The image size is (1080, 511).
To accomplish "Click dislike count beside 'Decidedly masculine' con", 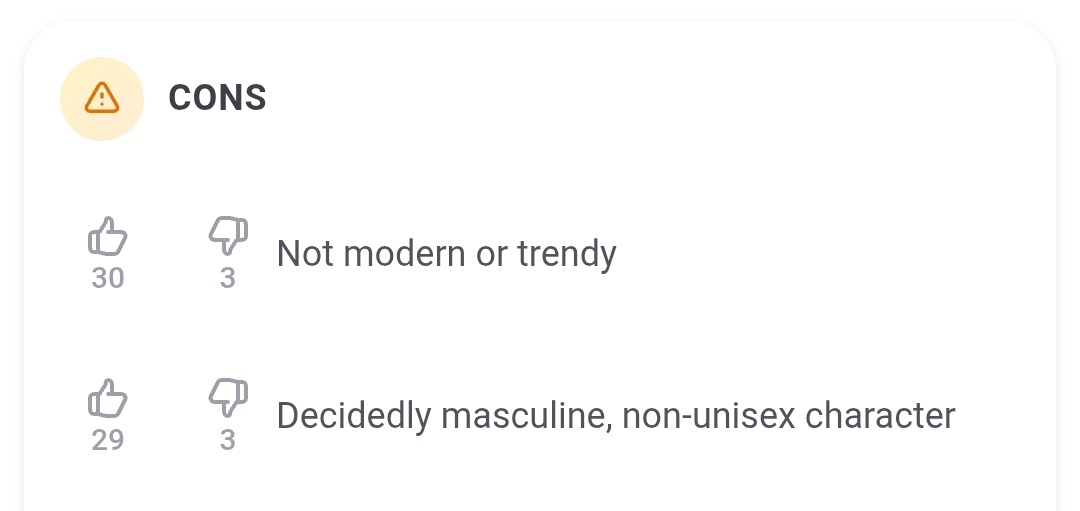I will coord(227,439).
